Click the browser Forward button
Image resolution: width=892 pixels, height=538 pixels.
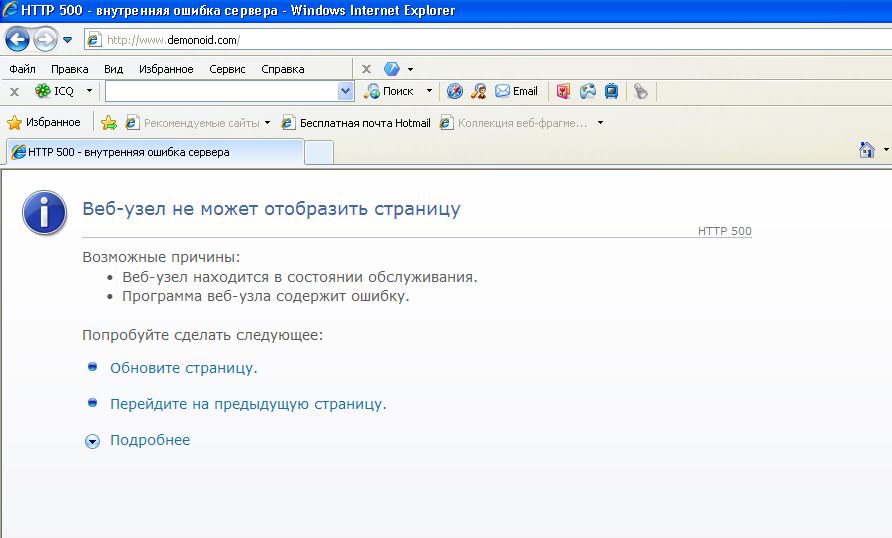tap(44, 40)
